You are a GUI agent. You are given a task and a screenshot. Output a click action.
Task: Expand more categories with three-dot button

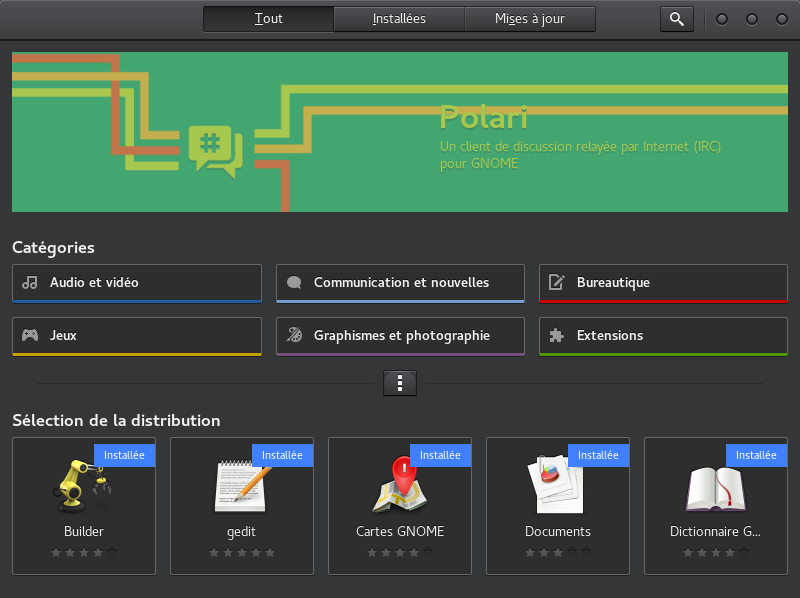(x=400, y=383)
